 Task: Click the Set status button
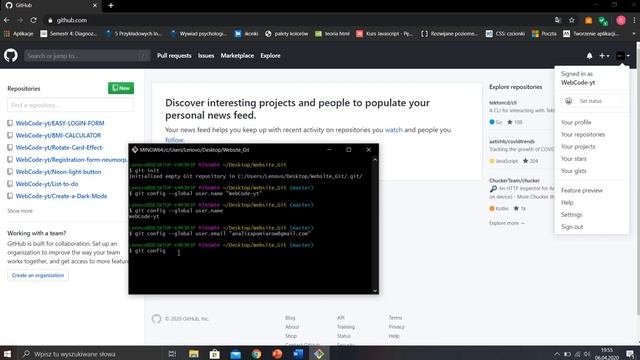591,101
